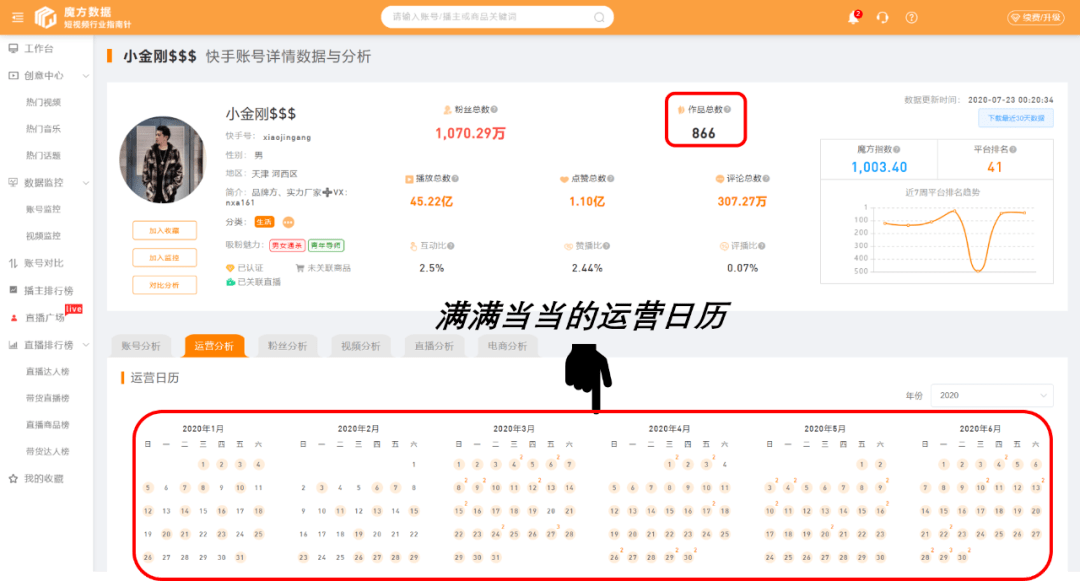Click the 1,003.40 魔方指数 value
The height and width of the screenshot is (581, 1080).
point(879,167)
